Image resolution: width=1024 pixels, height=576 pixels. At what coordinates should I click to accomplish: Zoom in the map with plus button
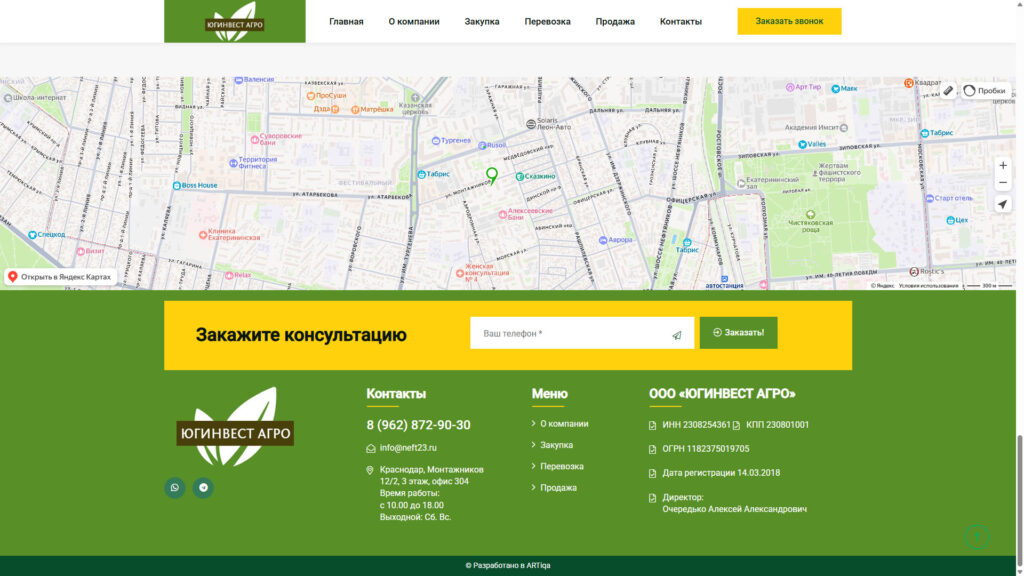[1003, 166]
